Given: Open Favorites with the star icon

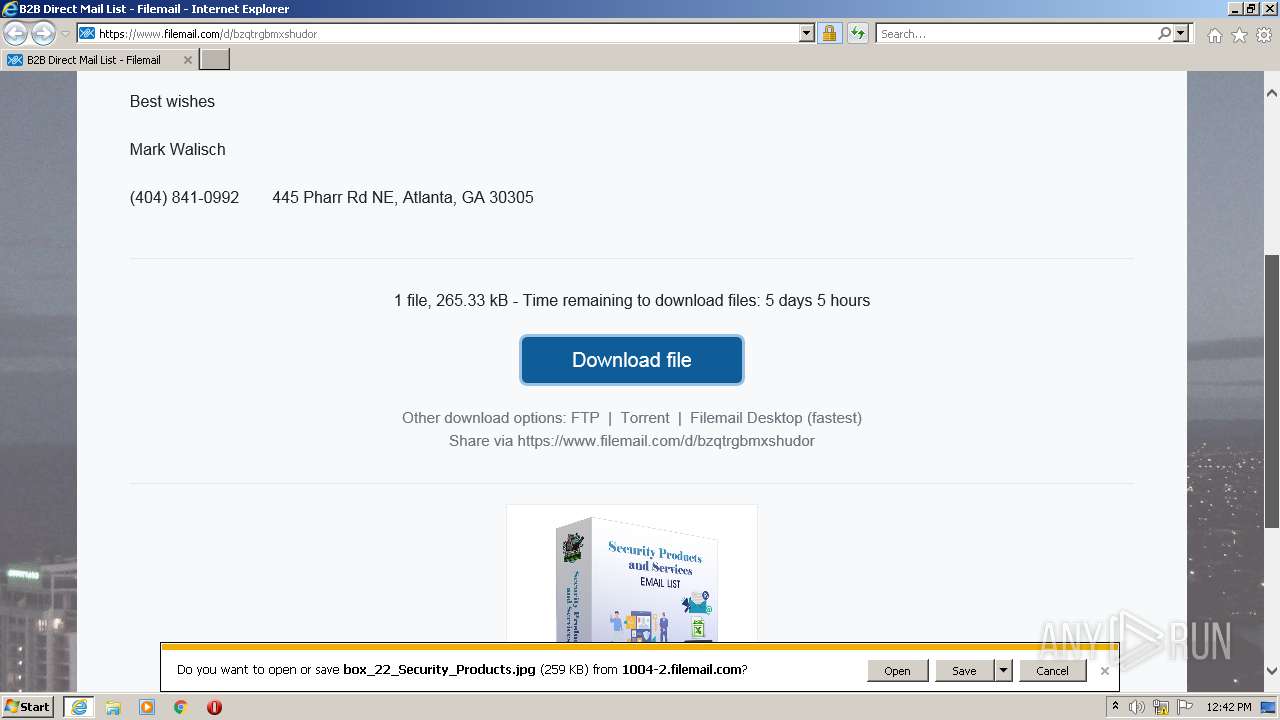Looking at the screenshot, I should 1239,35.
